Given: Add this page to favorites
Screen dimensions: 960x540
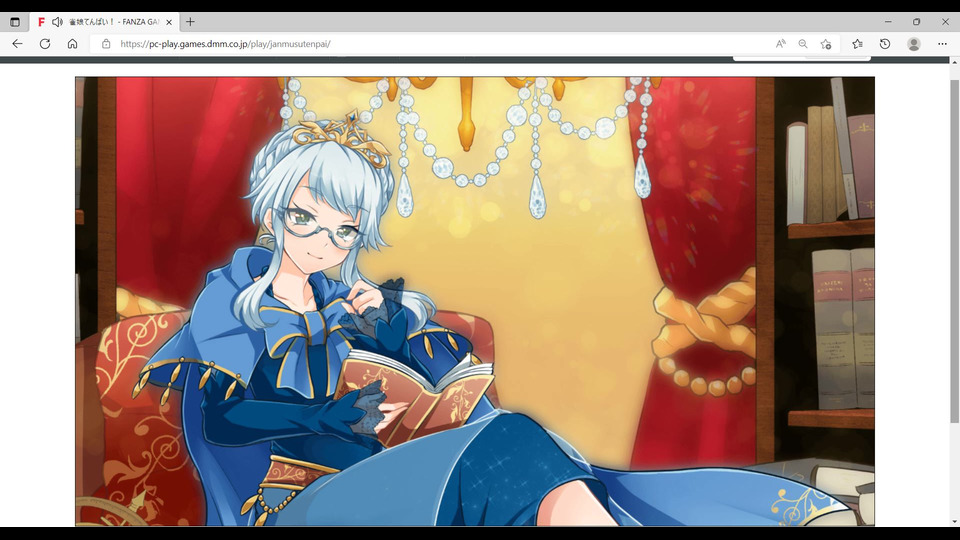Looking at the screenshot, I should click(825, 44).
